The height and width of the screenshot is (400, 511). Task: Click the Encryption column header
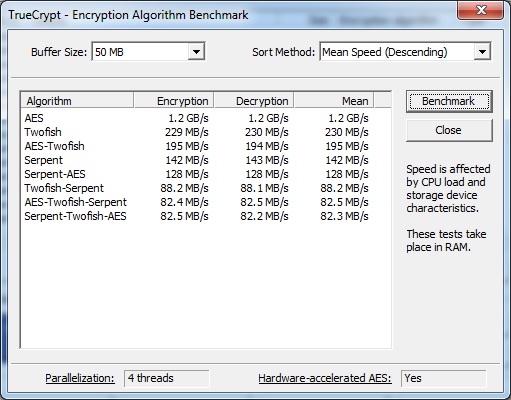[174, 101]
